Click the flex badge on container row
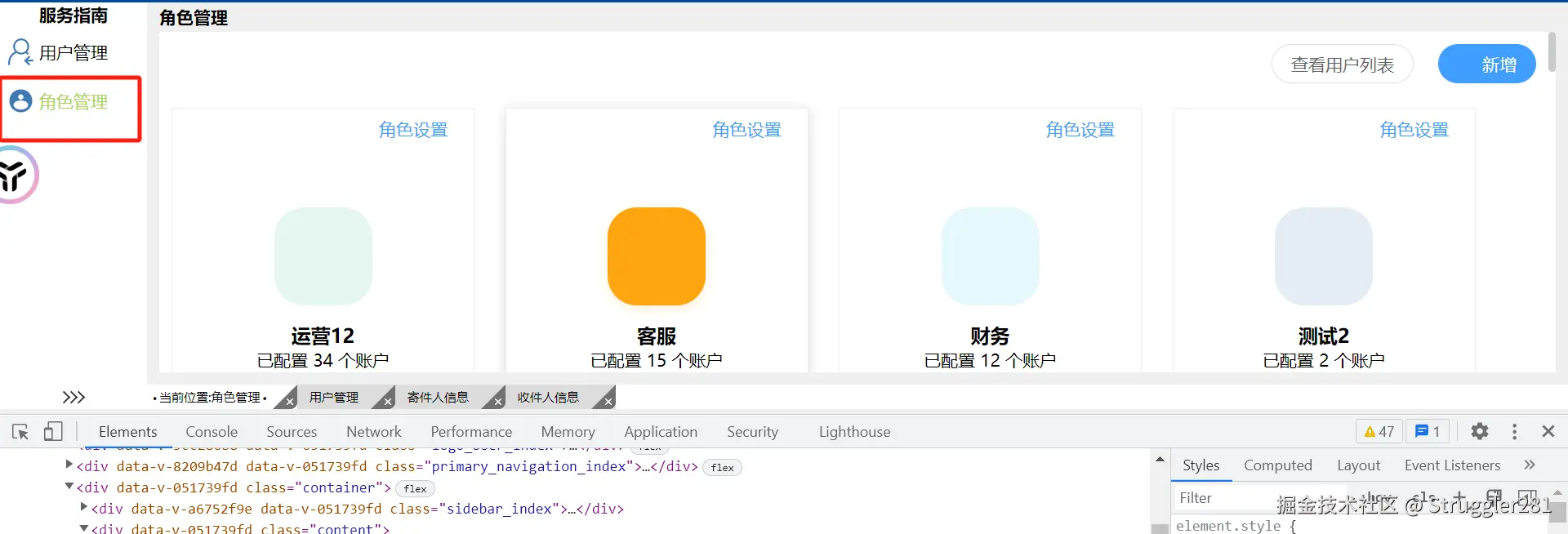 pyautogui.click(x=415, y=488)
